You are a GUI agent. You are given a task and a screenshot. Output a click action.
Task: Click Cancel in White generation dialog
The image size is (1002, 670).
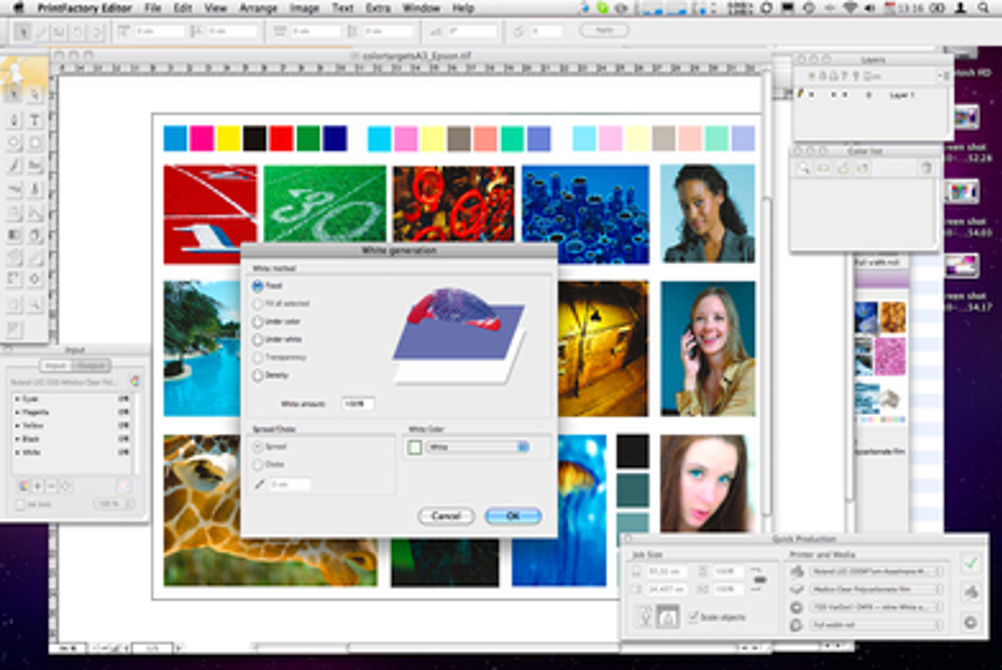(446, 516)
